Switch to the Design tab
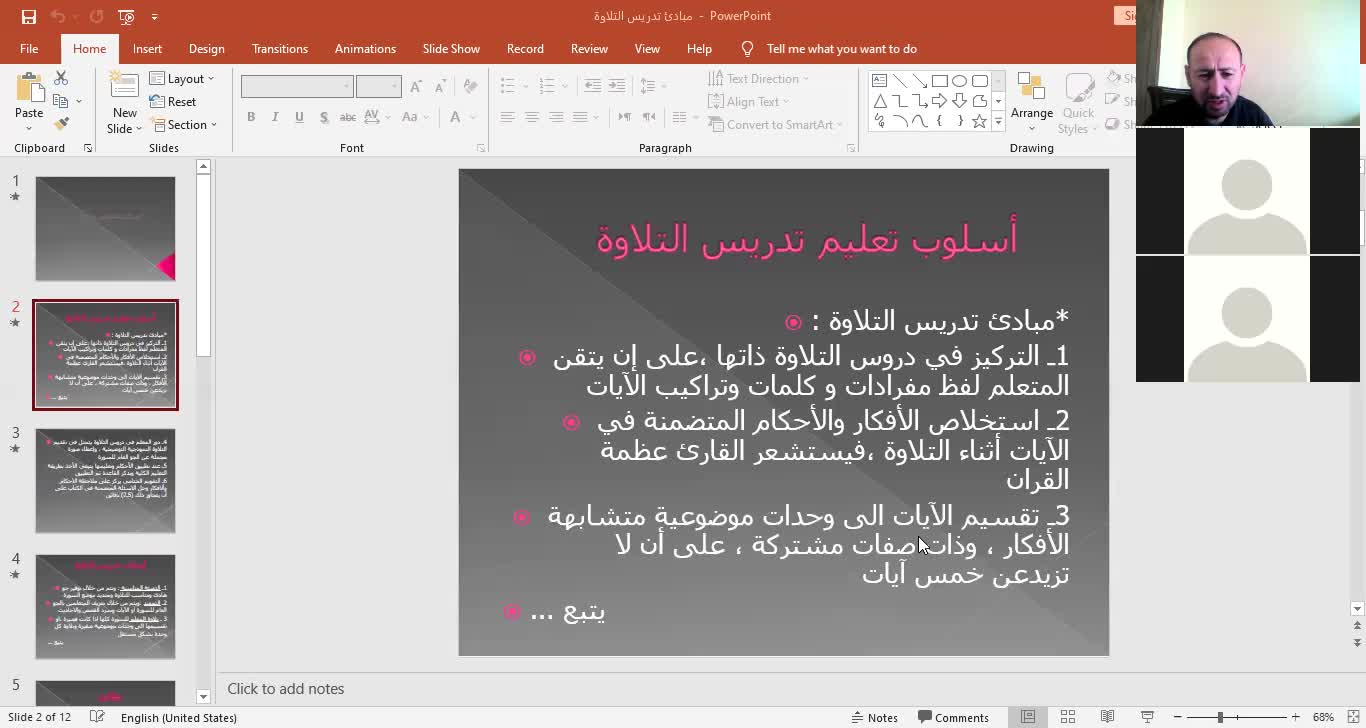Screen dimensions: 1366x728 (x=206, y=48)
